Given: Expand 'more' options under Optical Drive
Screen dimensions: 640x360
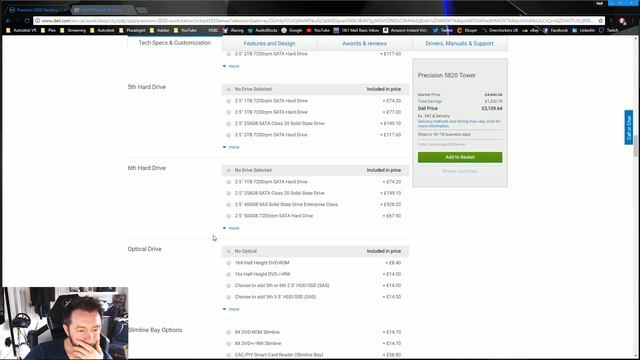Looking at the screenshot, I should [x=231, y=309].
